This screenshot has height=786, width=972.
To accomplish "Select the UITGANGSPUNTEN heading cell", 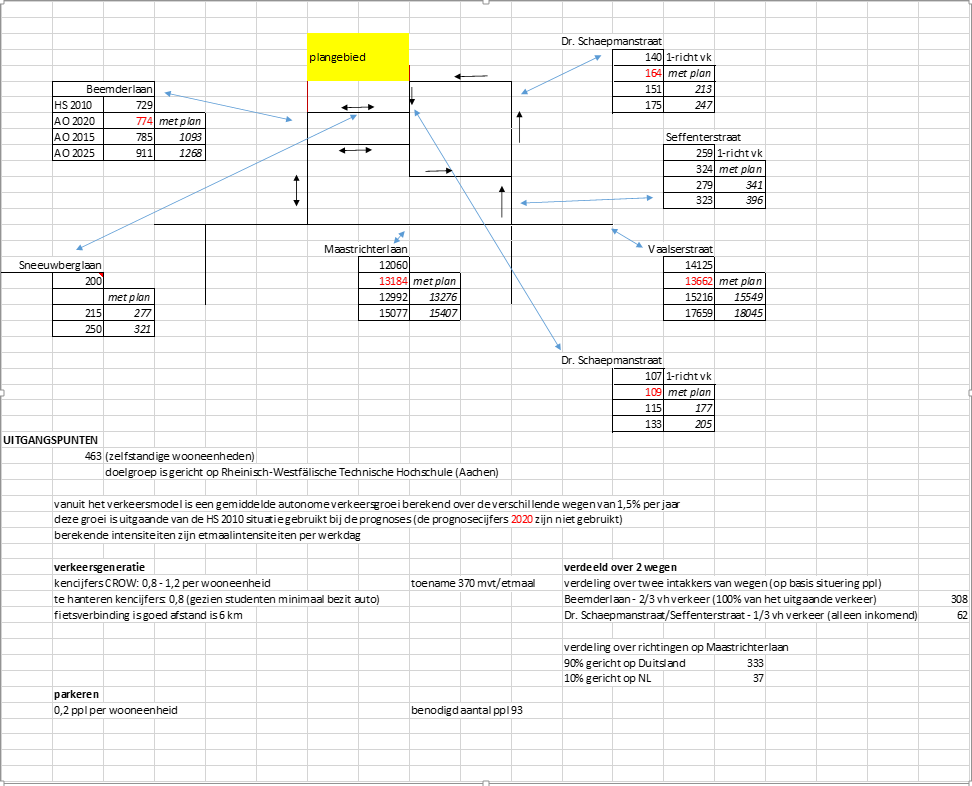I will pos(49,439).
